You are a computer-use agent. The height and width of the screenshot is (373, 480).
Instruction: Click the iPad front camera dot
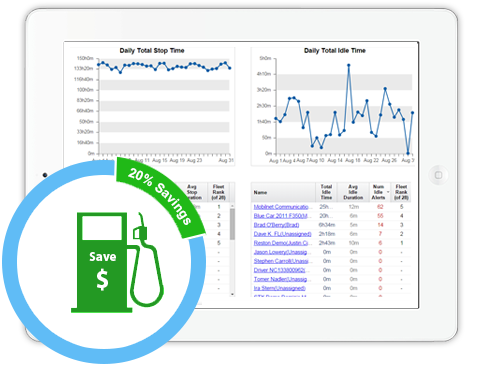tap(45, 175)
